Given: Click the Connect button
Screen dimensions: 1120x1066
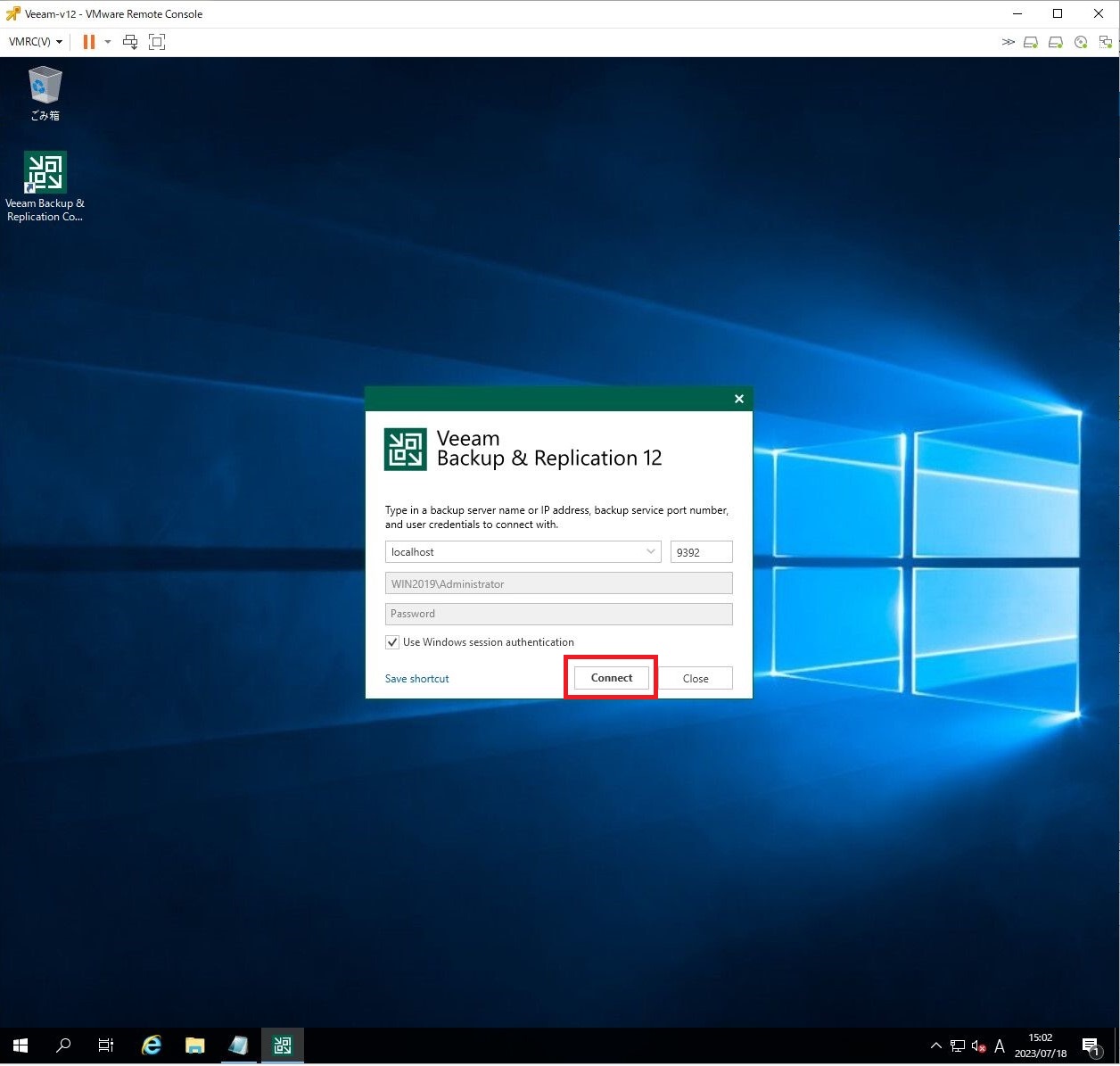Looking at the screenshot, I should 612,678.
